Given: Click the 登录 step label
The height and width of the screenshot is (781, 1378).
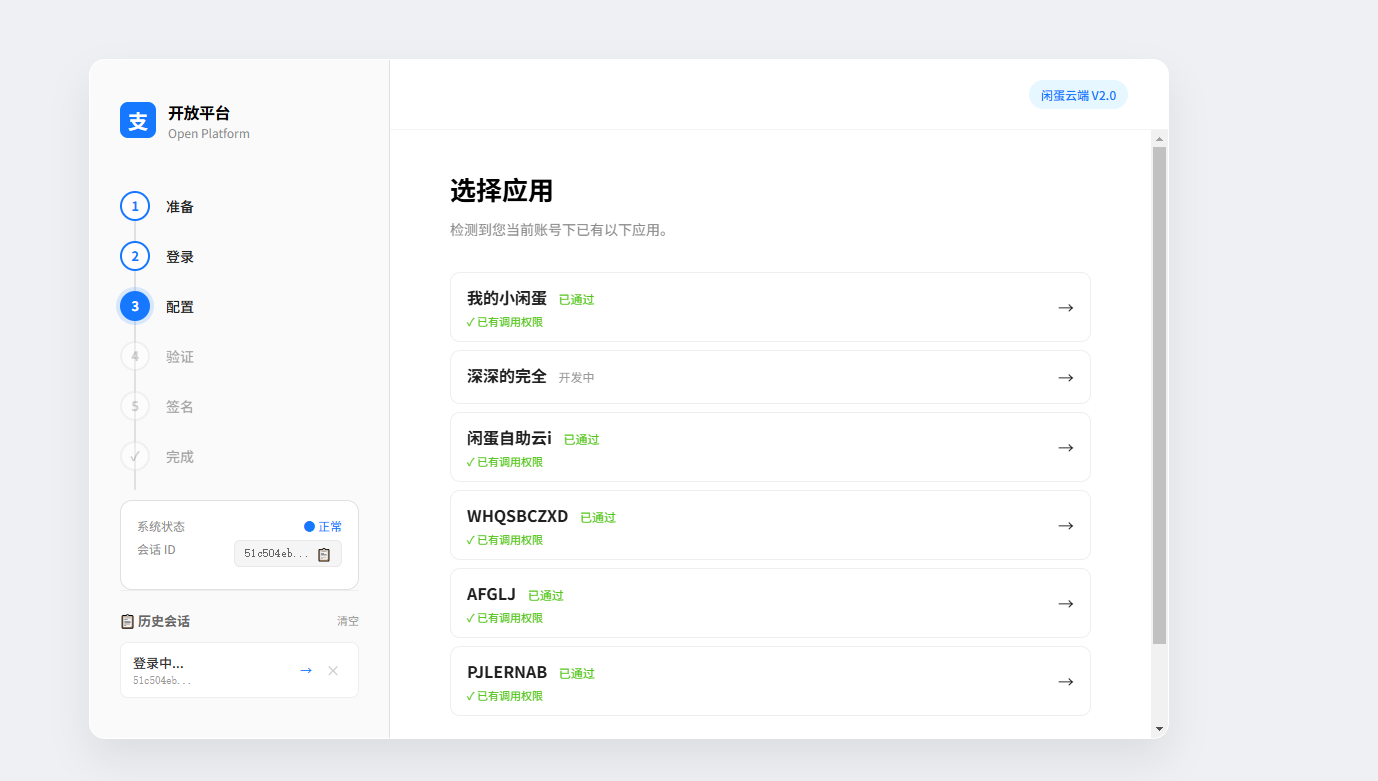Looking at the screenshot, I should click(180, 257).
